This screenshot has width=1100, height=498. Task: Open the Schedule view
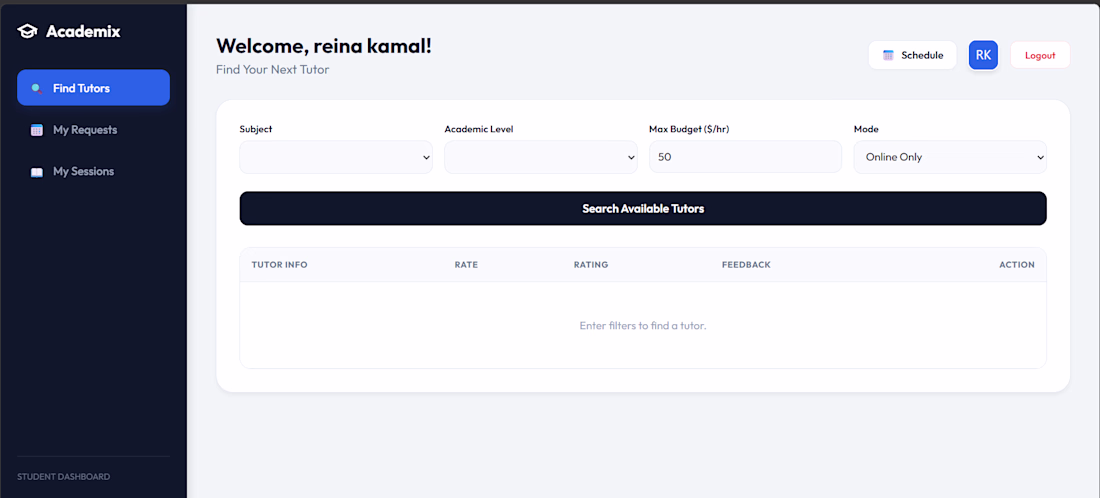[913, 55]
